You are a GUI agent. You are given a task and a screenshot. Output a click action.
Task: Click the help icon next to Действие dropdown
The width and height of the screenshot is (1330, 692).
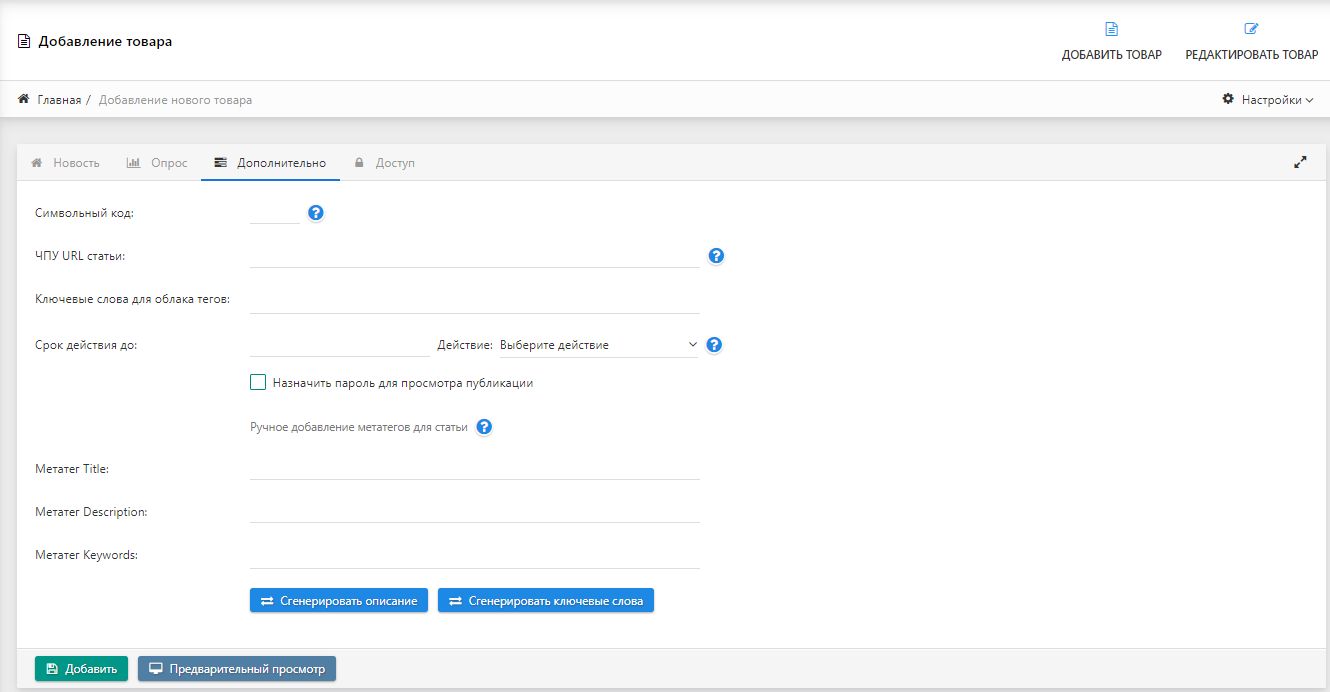click(x=714, y=345)
